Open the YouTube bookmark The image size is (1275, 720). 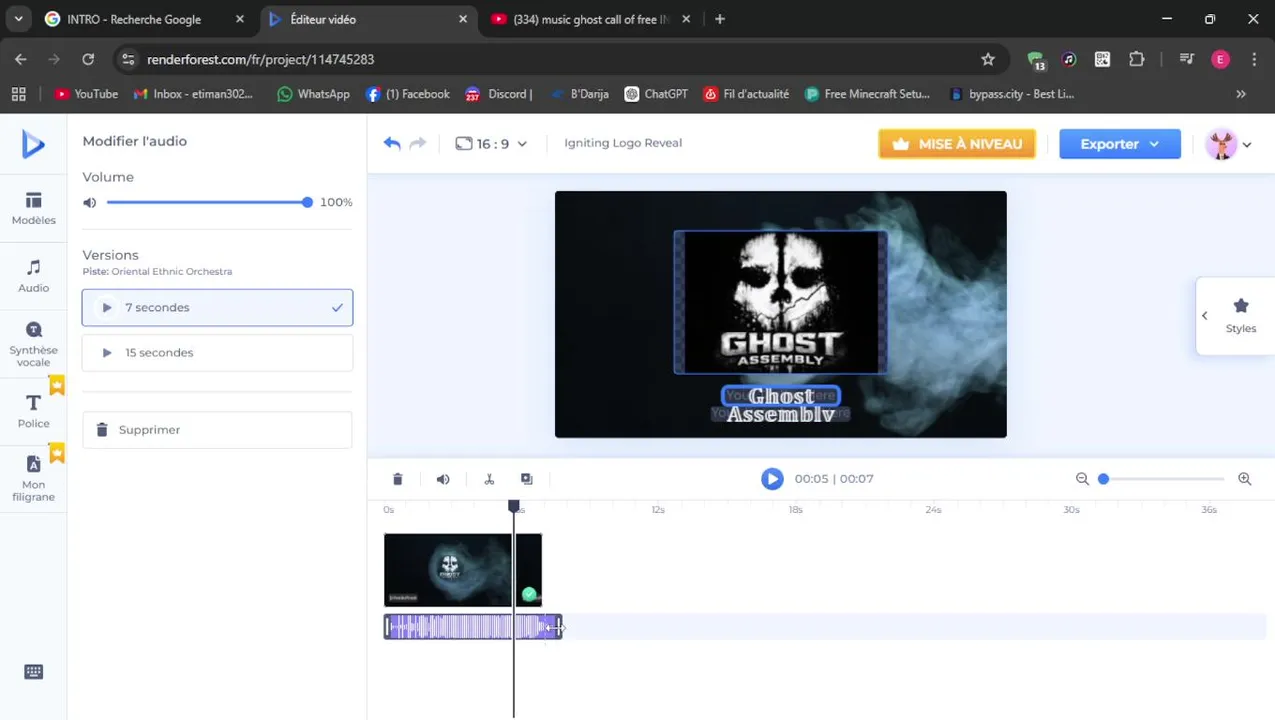click(86, 94)
